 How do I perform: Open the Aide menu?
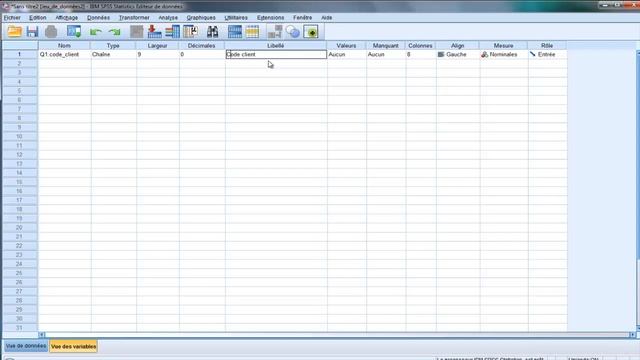coord(327,18)
